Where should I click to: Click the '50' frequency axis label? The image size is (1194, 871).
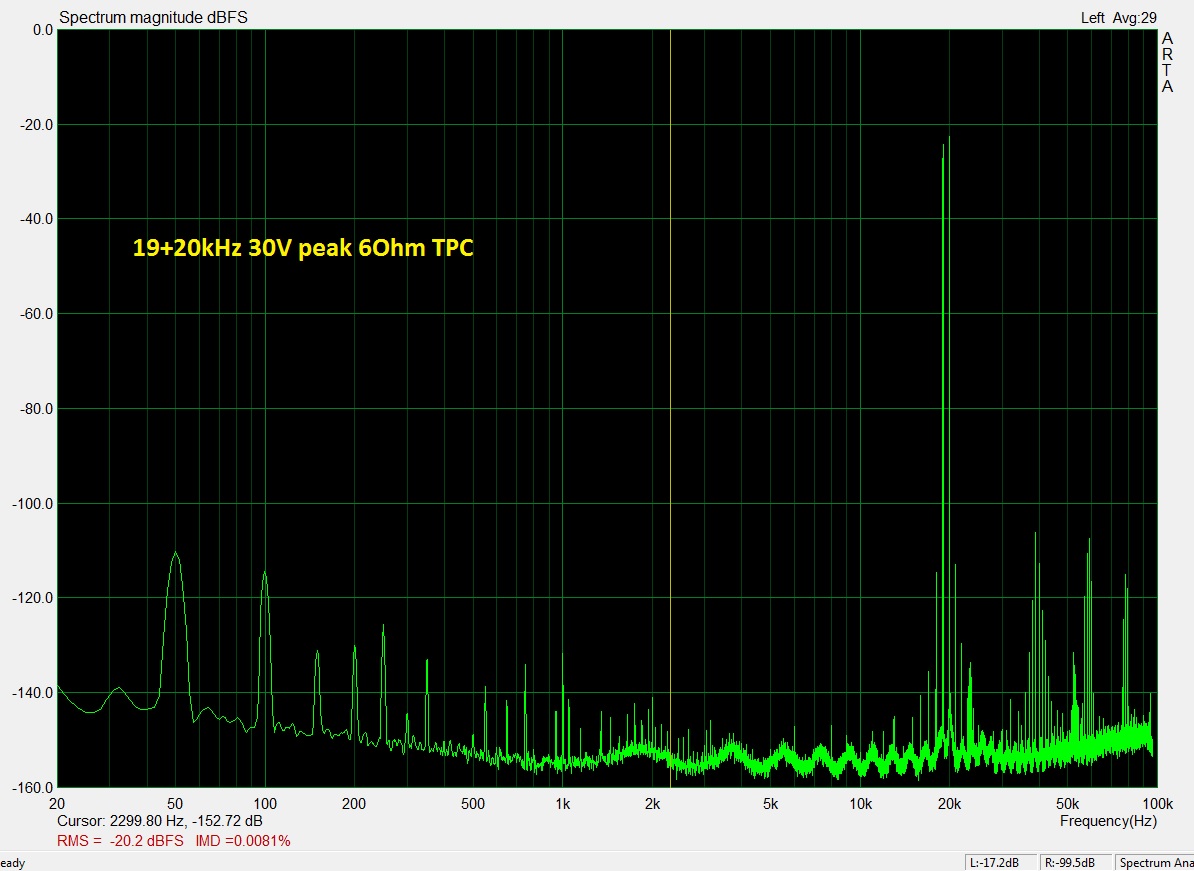tap(175, 804)
